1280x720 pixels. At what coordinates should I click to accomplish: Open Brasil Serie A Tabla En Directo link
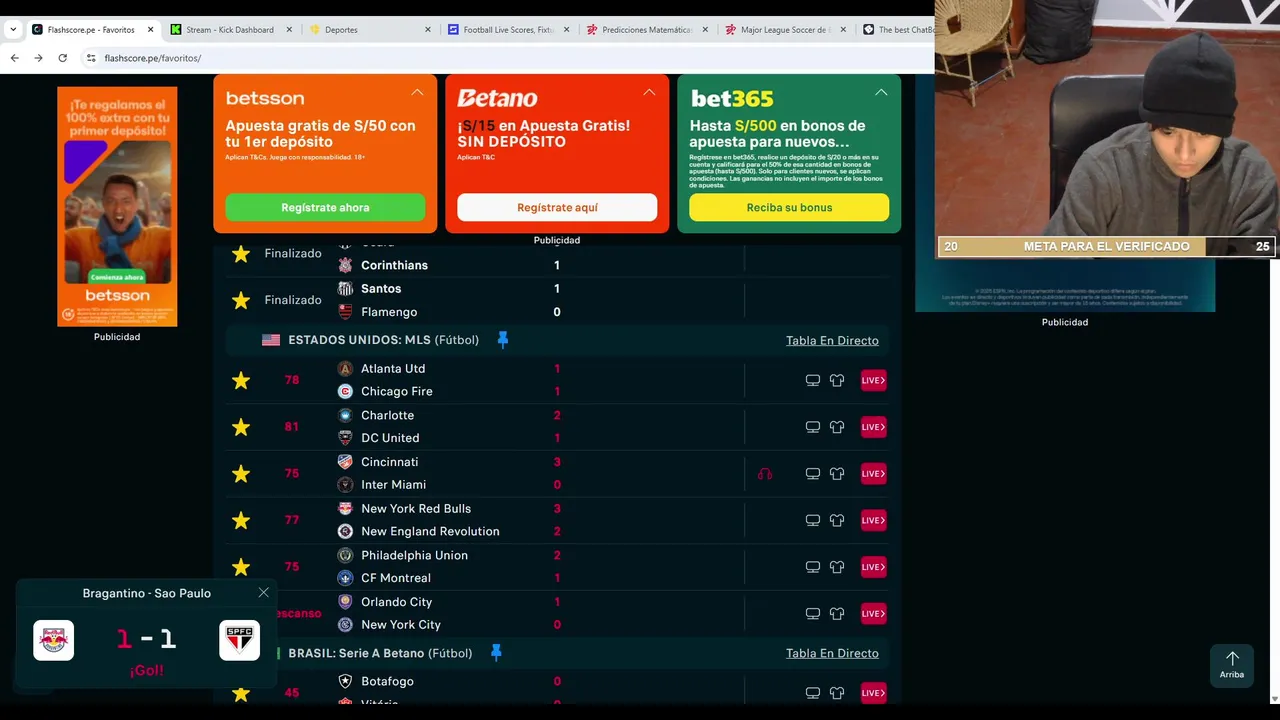click(832, 653)
